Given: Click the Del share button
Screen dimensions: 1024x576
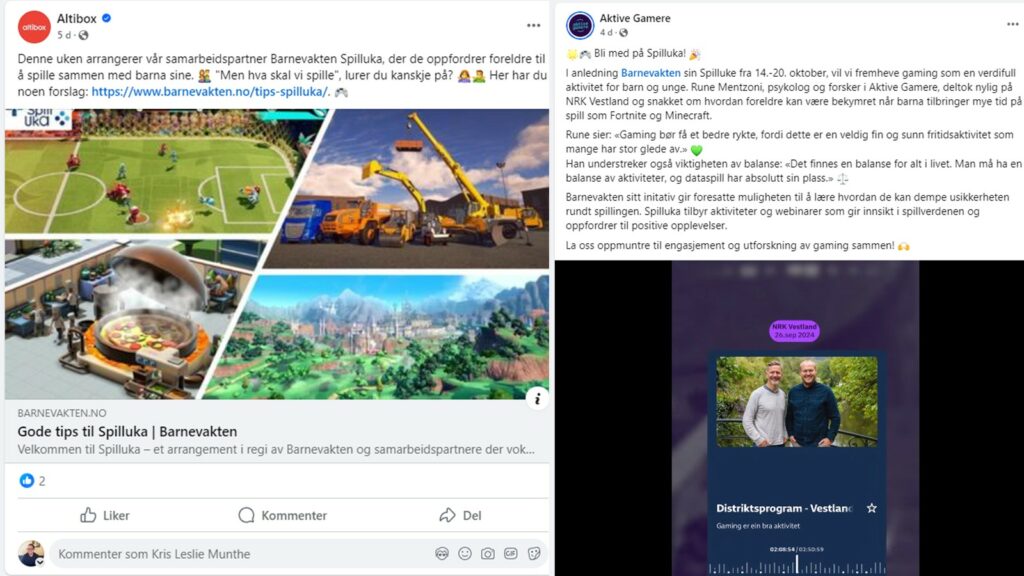Looking at the screenshot, I should tap(460, 515).
